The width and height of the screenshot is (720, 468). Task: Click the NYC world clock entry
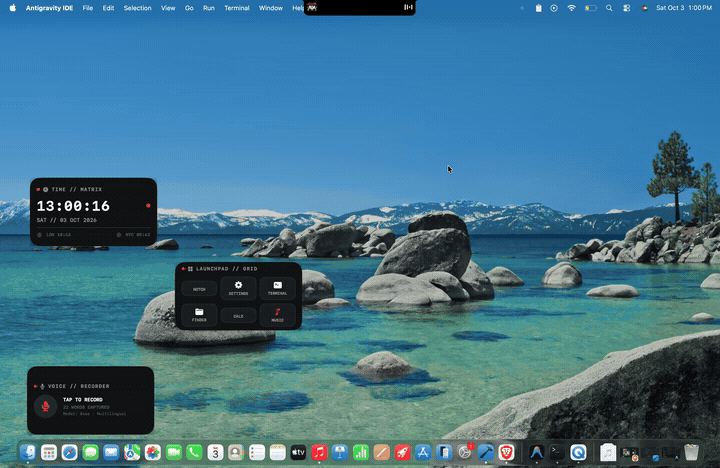coord(134,235)
